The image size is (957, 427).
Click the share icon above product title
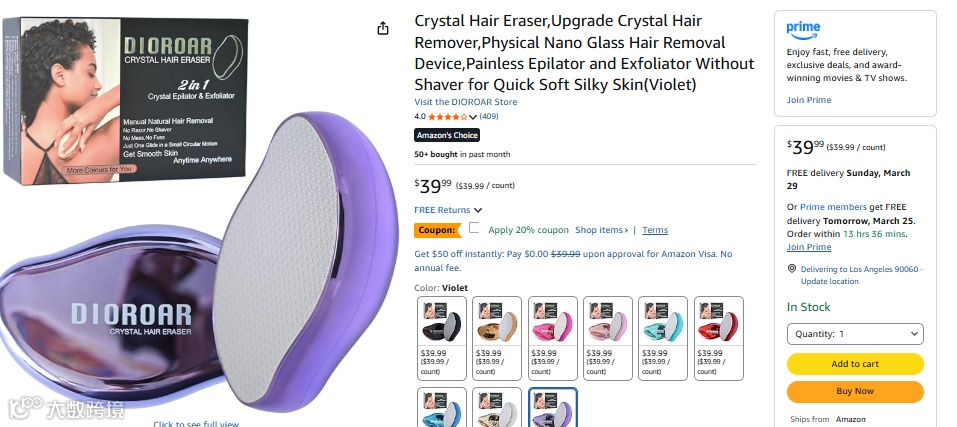click(383, 28)
